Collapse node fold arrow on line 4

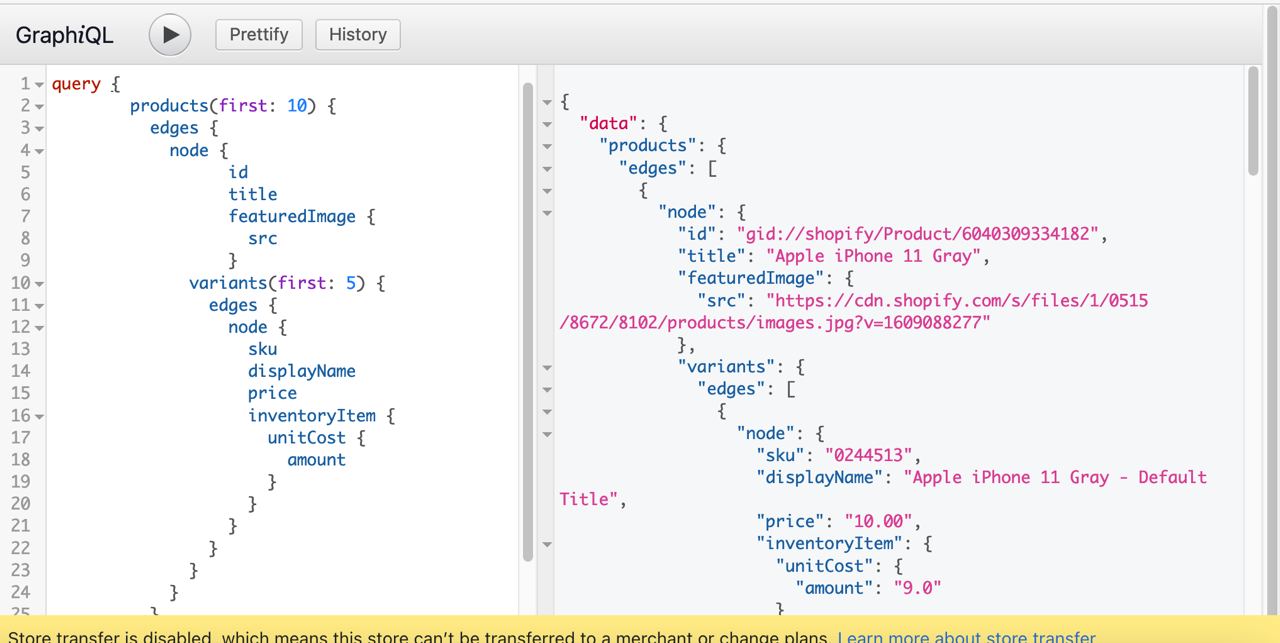pos(39,151)
